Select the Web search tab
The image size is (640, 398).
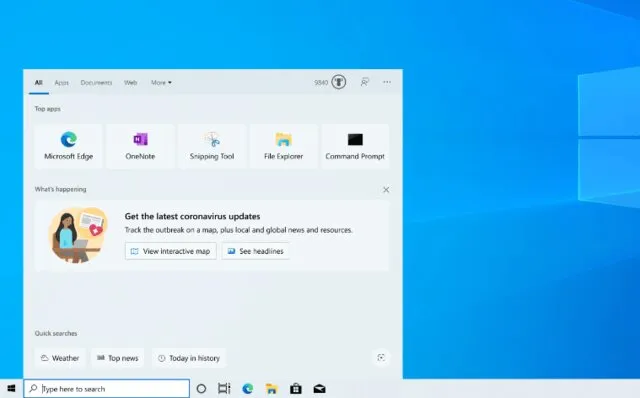point(131,82)
